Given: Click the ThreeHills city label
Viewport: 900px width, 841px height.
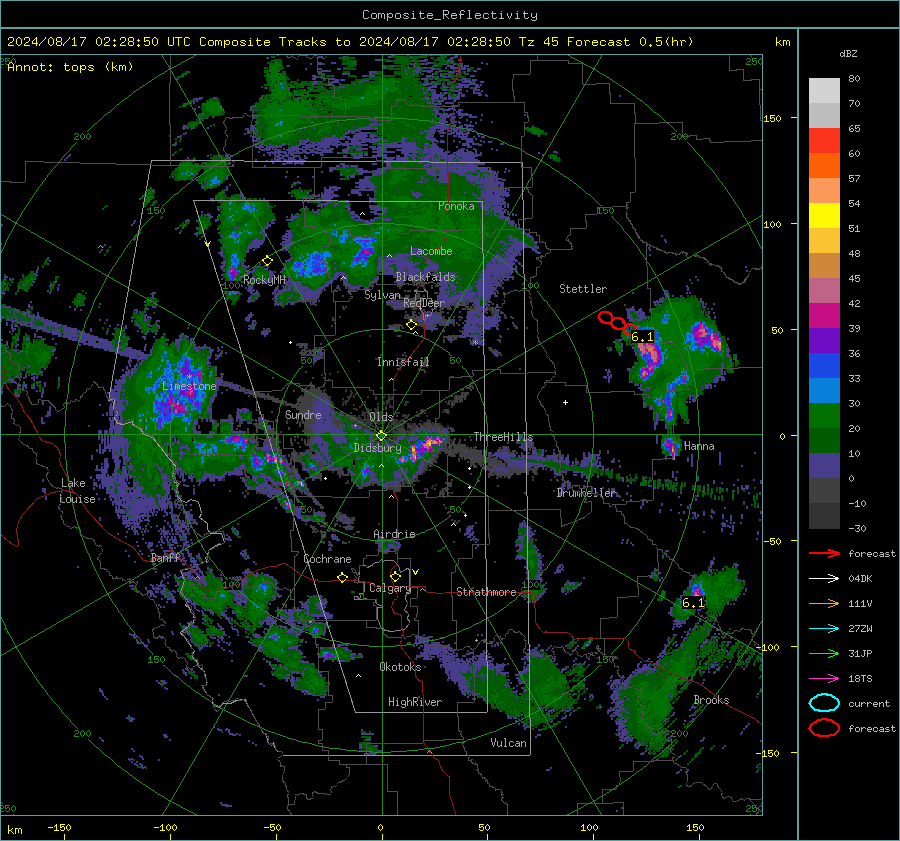Looking at the screenshot, I should click(503, 437).
